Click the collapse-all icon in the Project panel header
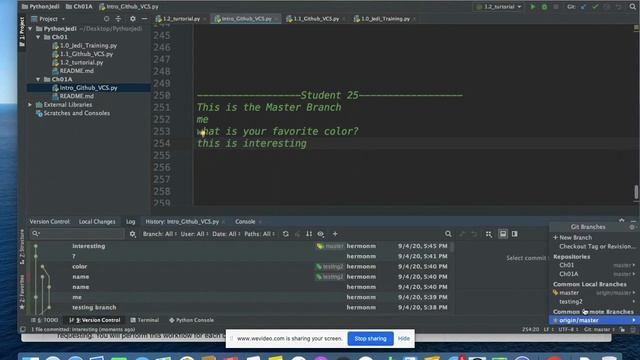Viewport: 640px width, 360px height. click(118, 19)
